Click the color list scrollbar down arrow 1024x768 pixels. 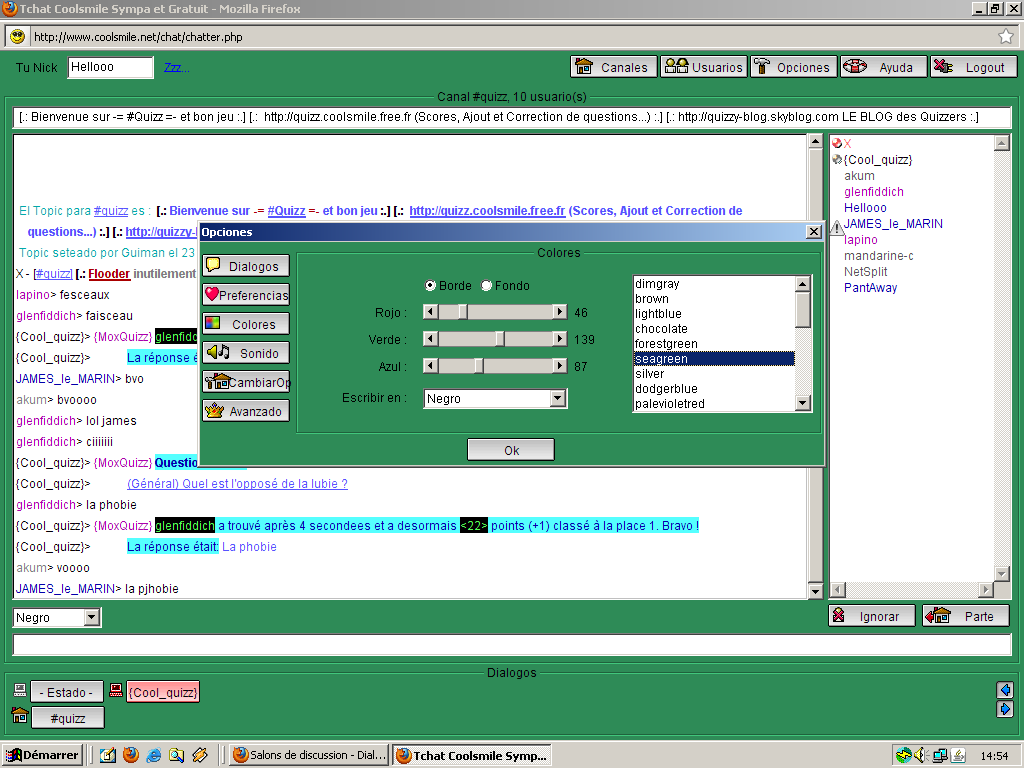(x=803, y=403)
